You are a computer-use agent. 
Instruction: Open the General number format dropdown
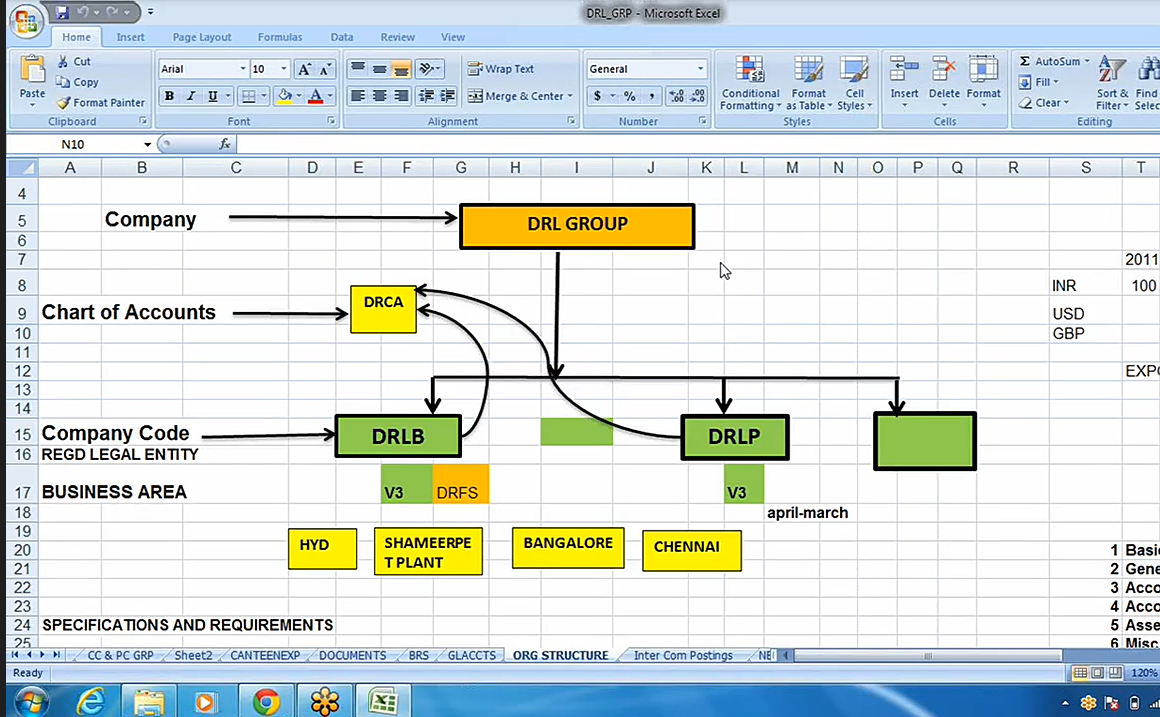[700, 69]
